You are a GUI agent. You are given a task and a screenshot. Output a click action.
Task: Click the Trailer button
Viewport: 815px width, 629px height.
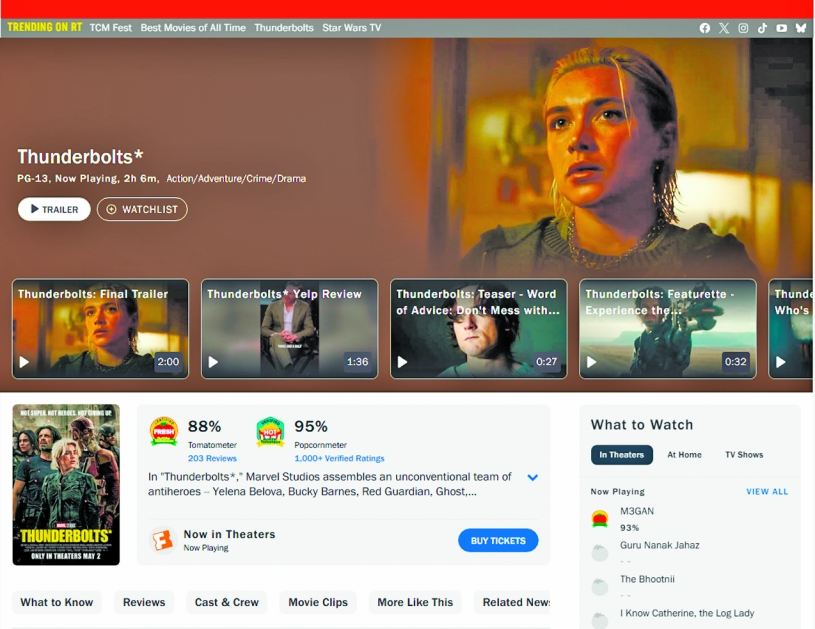point(54,209)
